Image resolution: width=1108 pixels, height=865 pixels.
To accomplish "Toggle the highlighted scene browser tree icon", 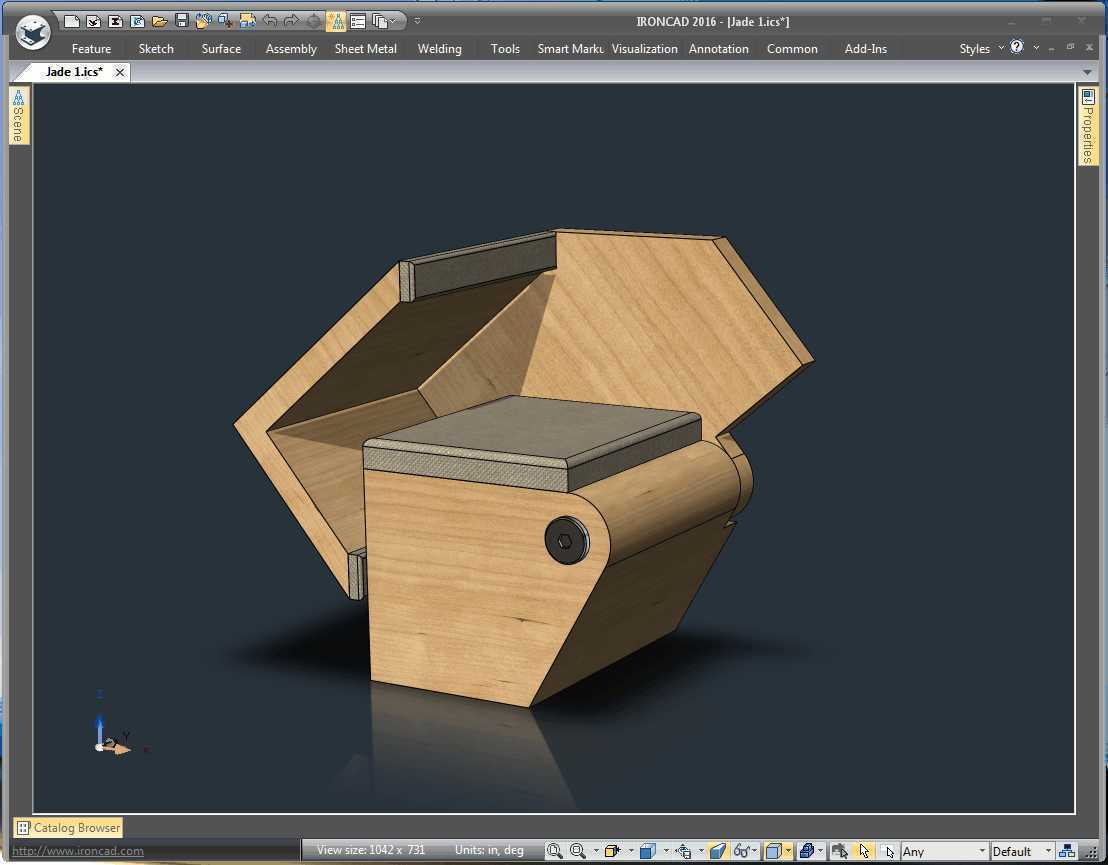I will click(336, 21).
